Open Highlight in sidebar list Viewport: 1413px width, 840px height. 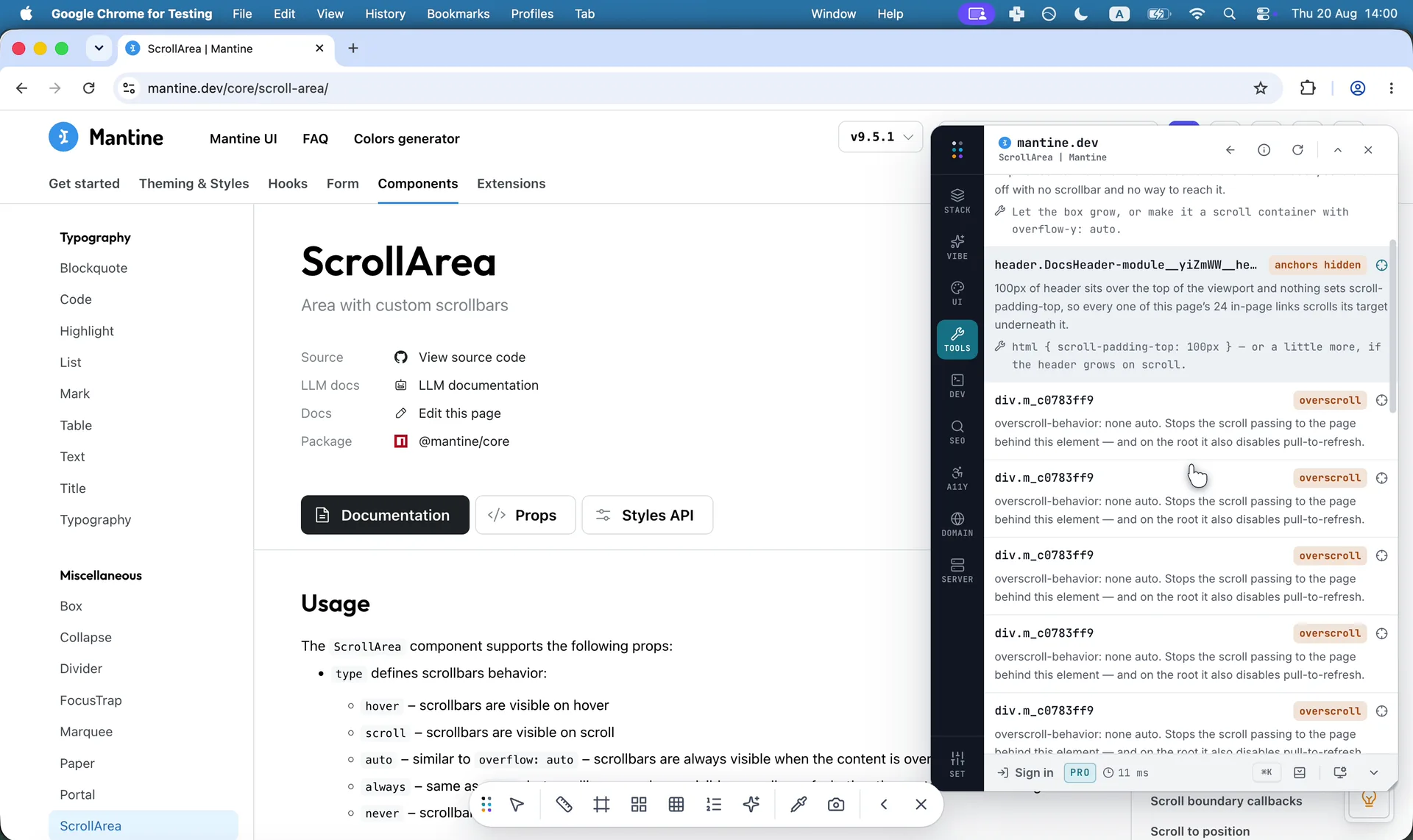coord(87,331)
